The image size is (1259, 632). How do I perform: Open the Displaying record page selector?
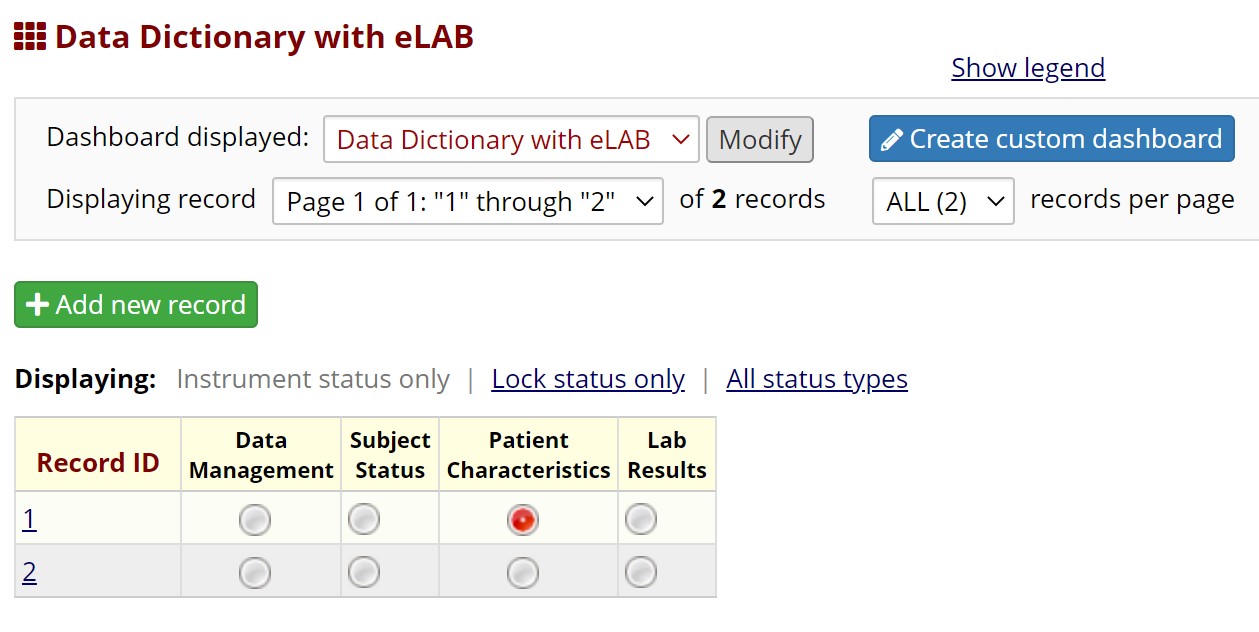click(468, 201)
